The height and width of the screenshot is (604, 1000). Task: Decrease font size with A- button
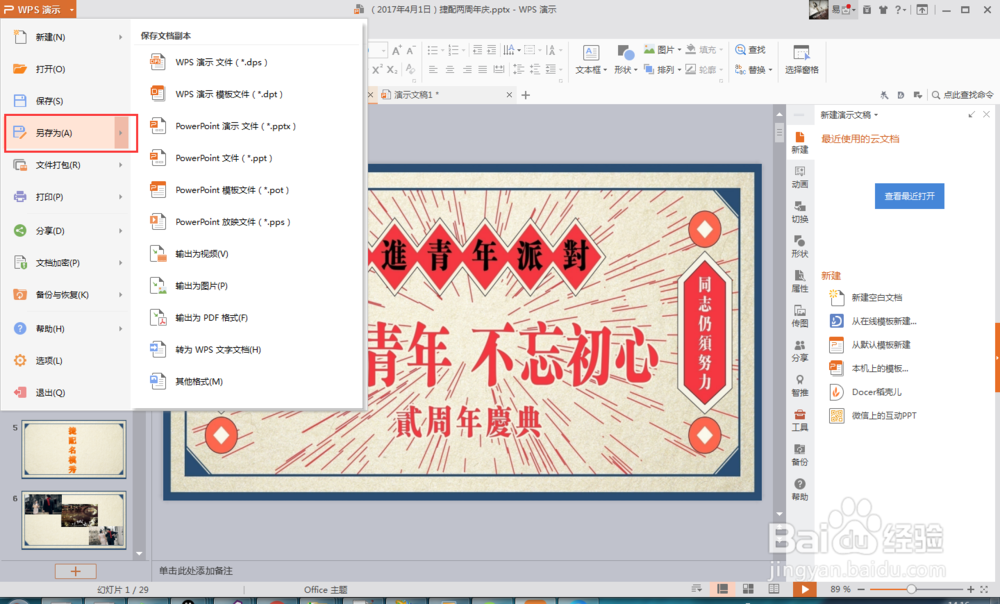click(411, 50)
